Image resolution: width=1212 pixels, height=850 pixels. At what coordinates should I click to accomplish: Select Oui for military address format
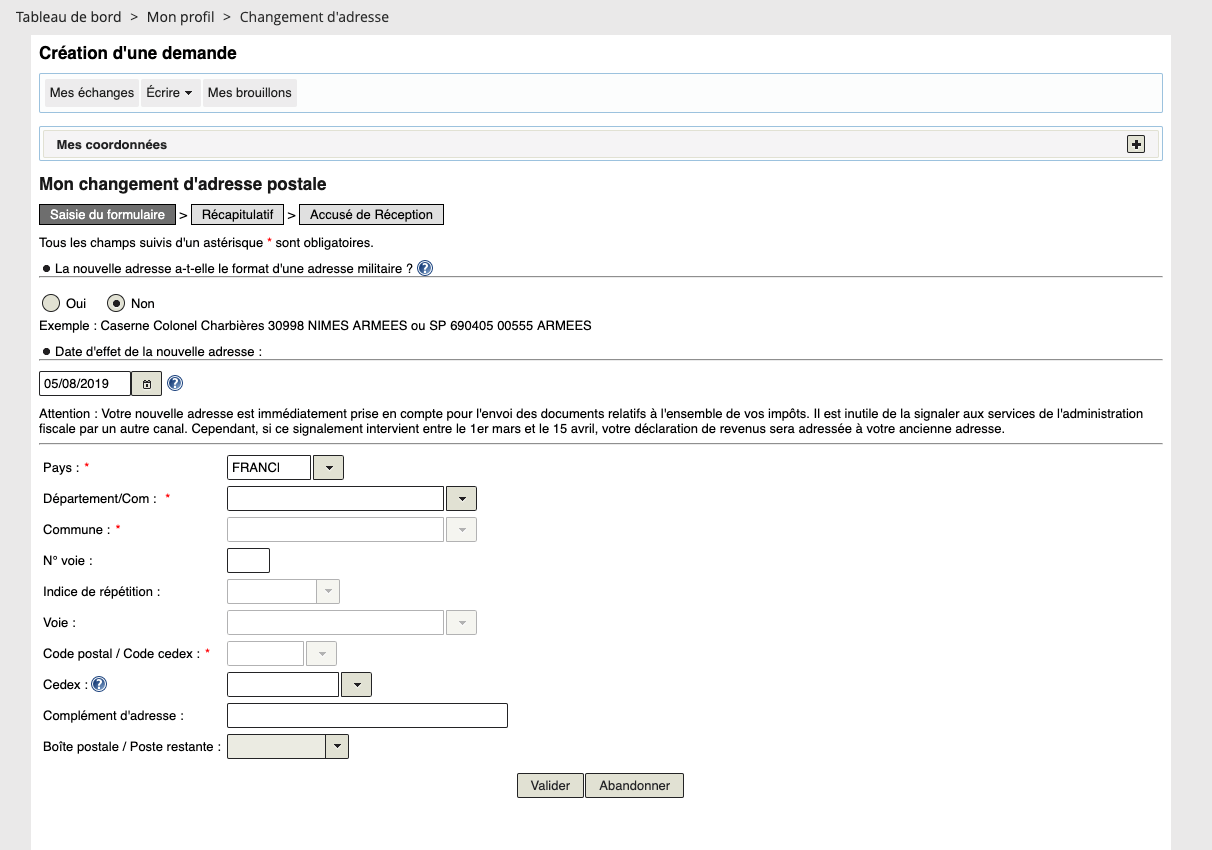pyautogui.click(x=51, y=303)
